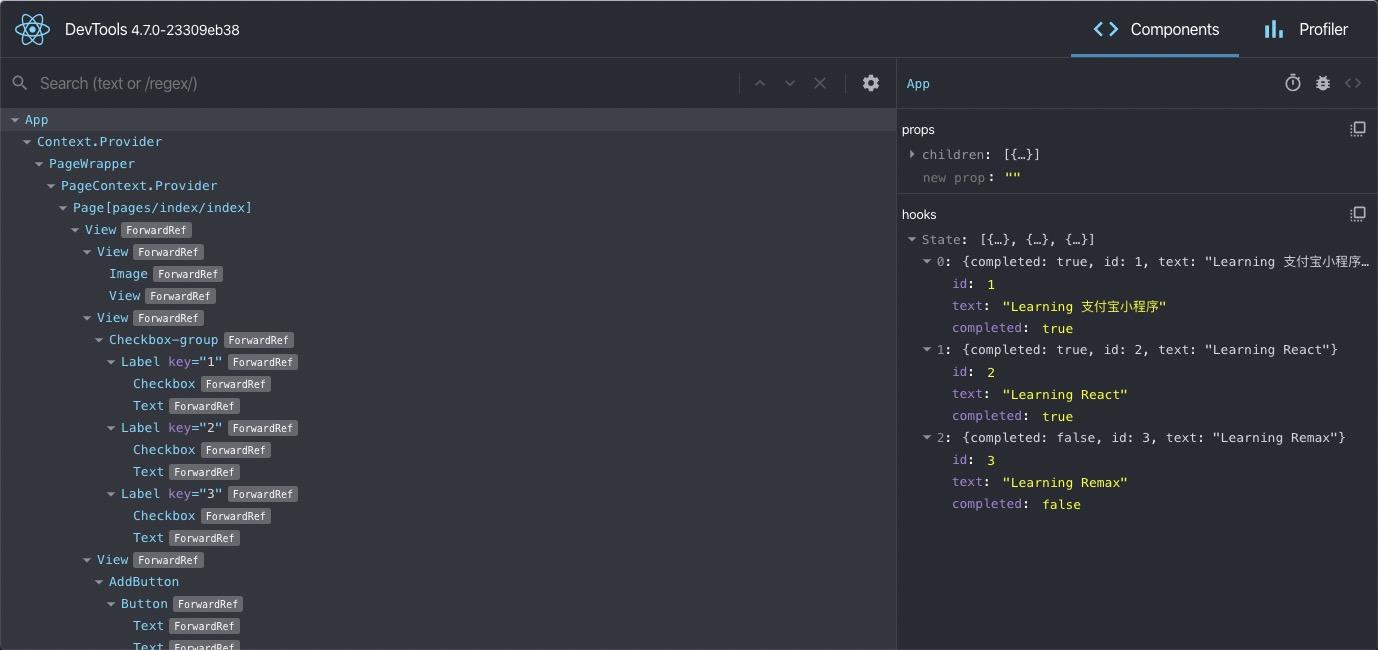The width and height of the screenshot is (1378, 650).
Task: Copy hooks to clipboard via copy icon
Action: tap(1357, 213)
